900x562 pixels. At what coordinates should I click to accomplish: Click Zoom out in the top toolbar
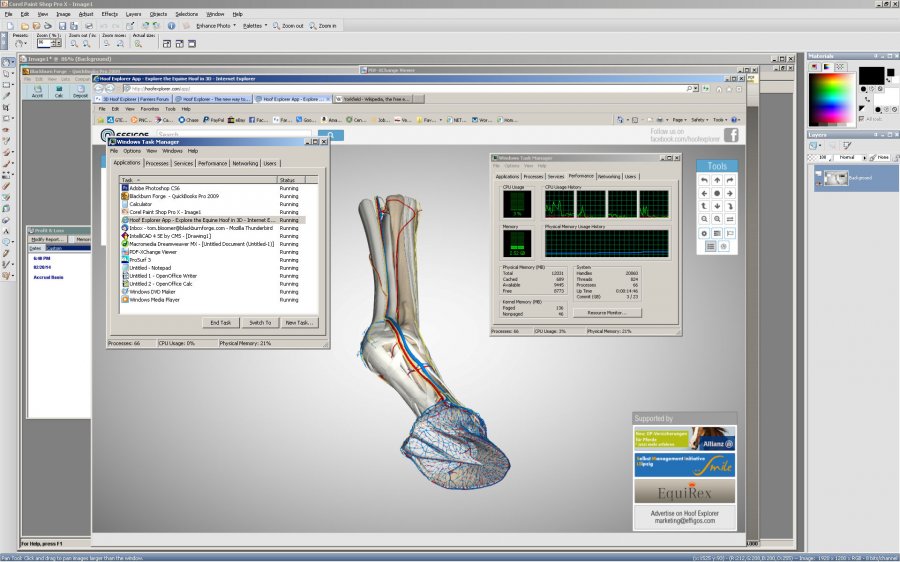click(x=288, y=26)
